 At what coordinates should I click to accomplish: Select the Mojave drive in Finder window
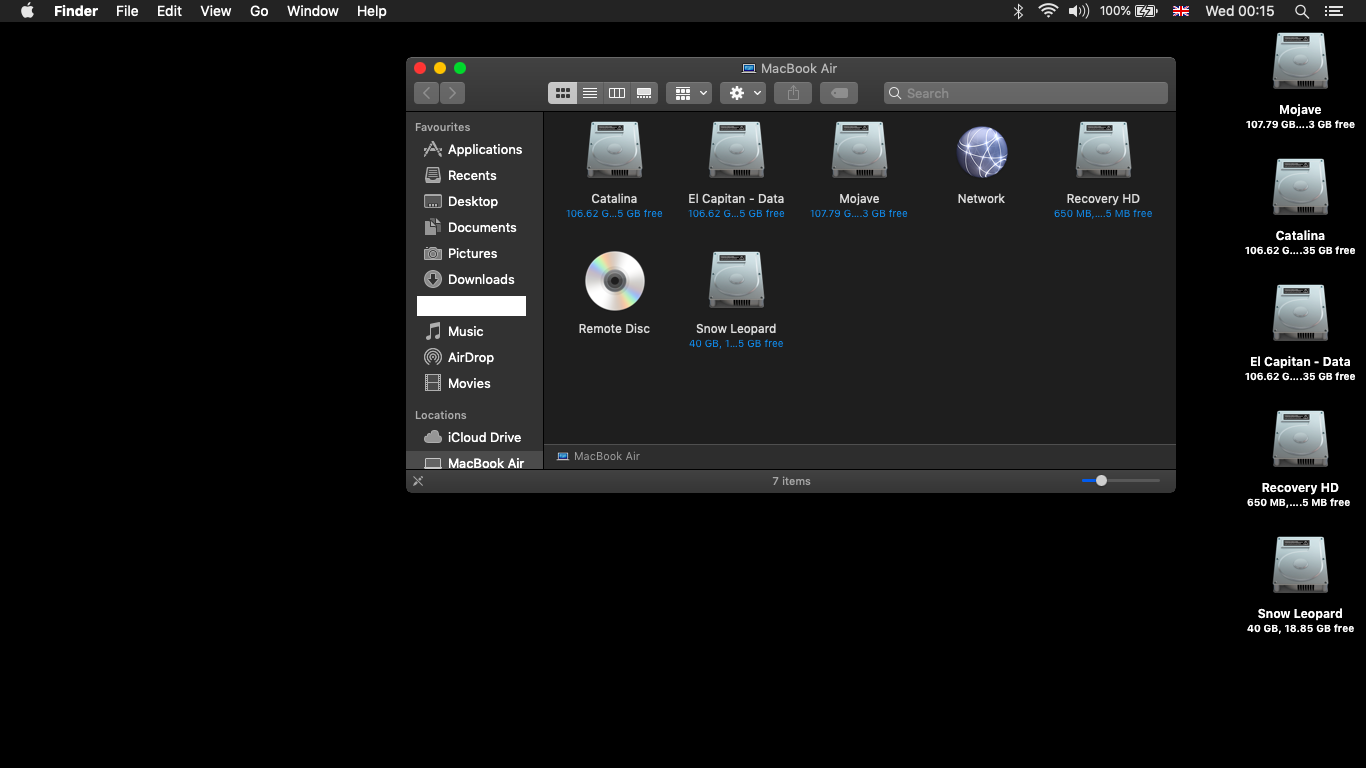click(859, 151)
